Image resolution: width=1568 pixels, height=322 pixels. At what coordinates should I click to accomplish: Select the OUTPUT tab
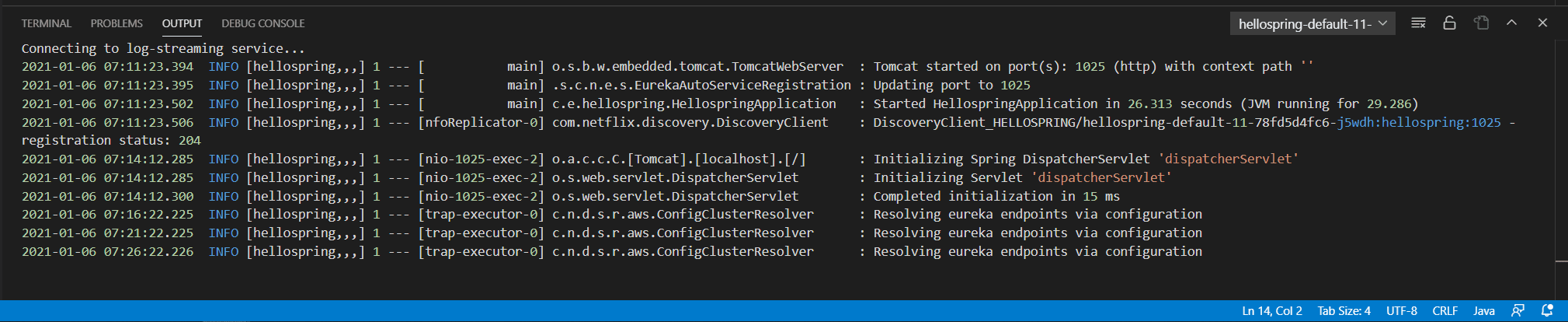182,23
